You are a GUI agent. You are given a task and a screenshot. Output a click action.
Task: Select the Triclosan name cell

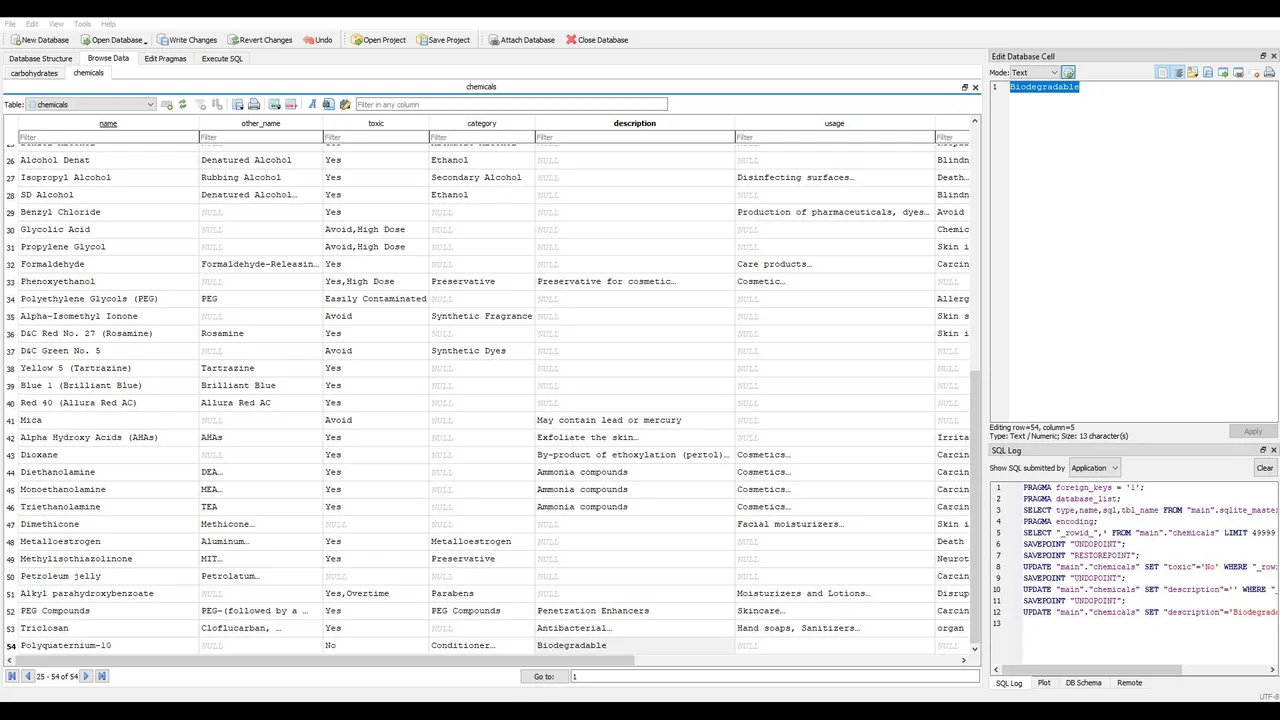[x=108, y=628]
